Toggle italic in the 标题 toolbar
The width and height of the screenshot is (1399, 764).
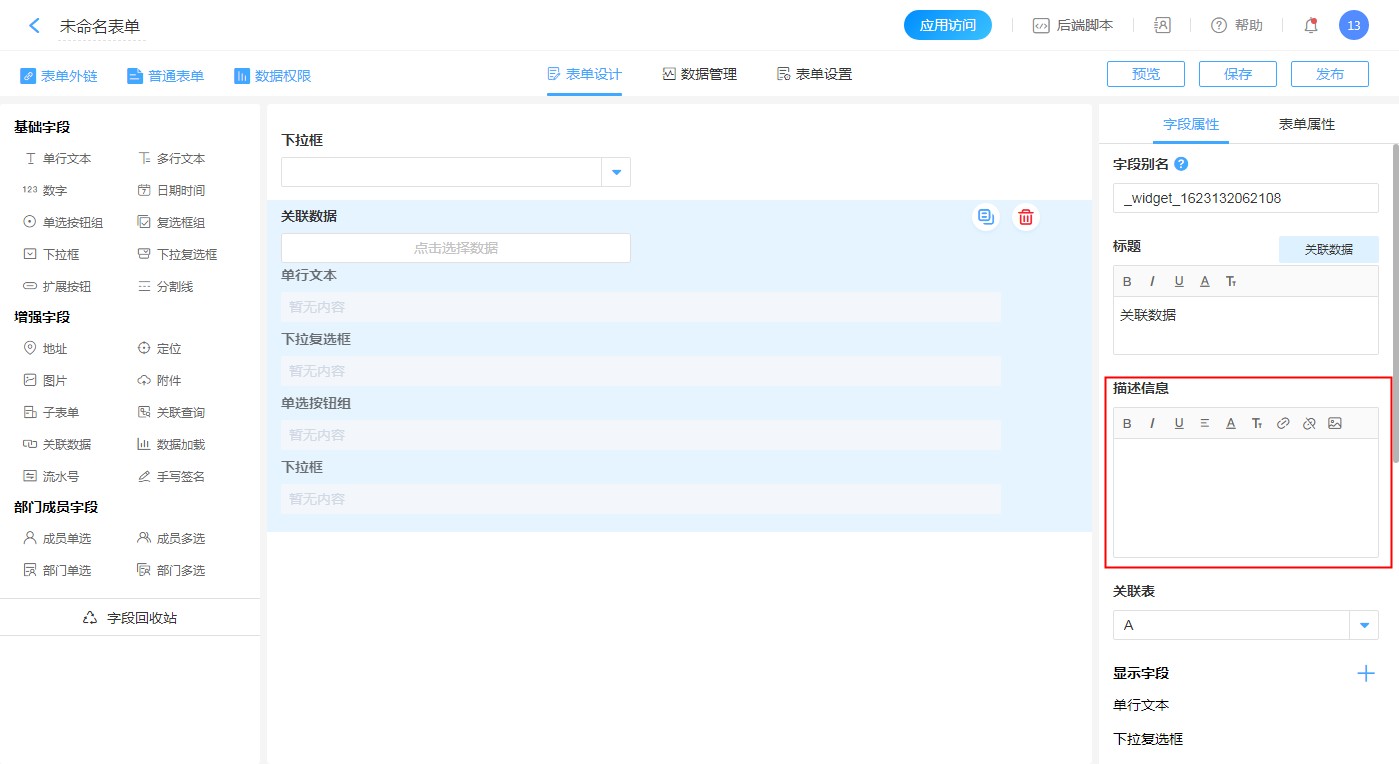1152,282
